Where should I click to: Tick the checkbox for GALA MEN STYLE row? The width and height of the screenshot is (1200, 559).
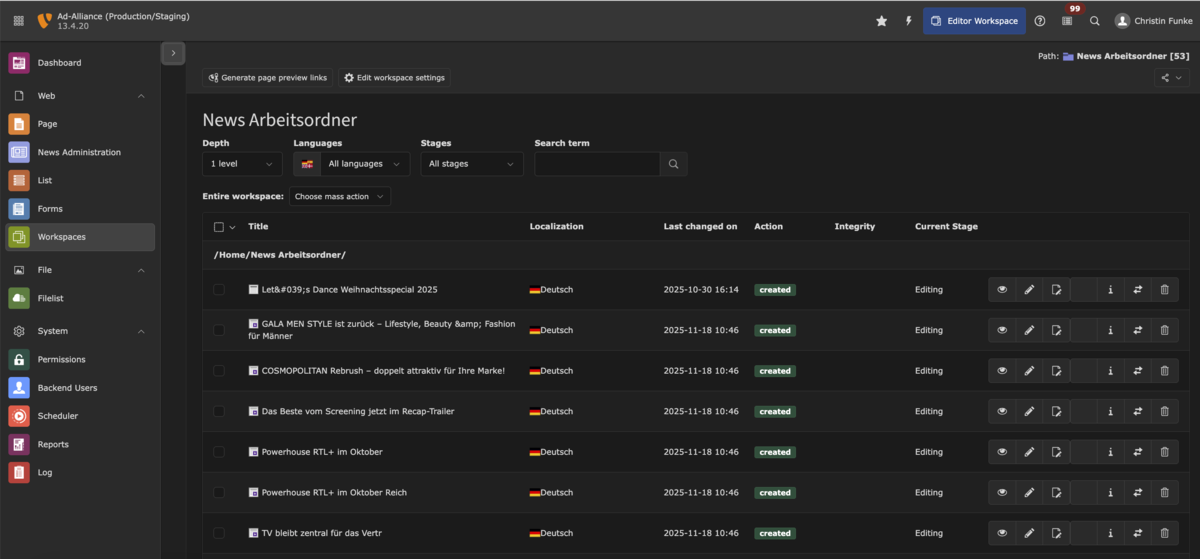coord(219,330)
